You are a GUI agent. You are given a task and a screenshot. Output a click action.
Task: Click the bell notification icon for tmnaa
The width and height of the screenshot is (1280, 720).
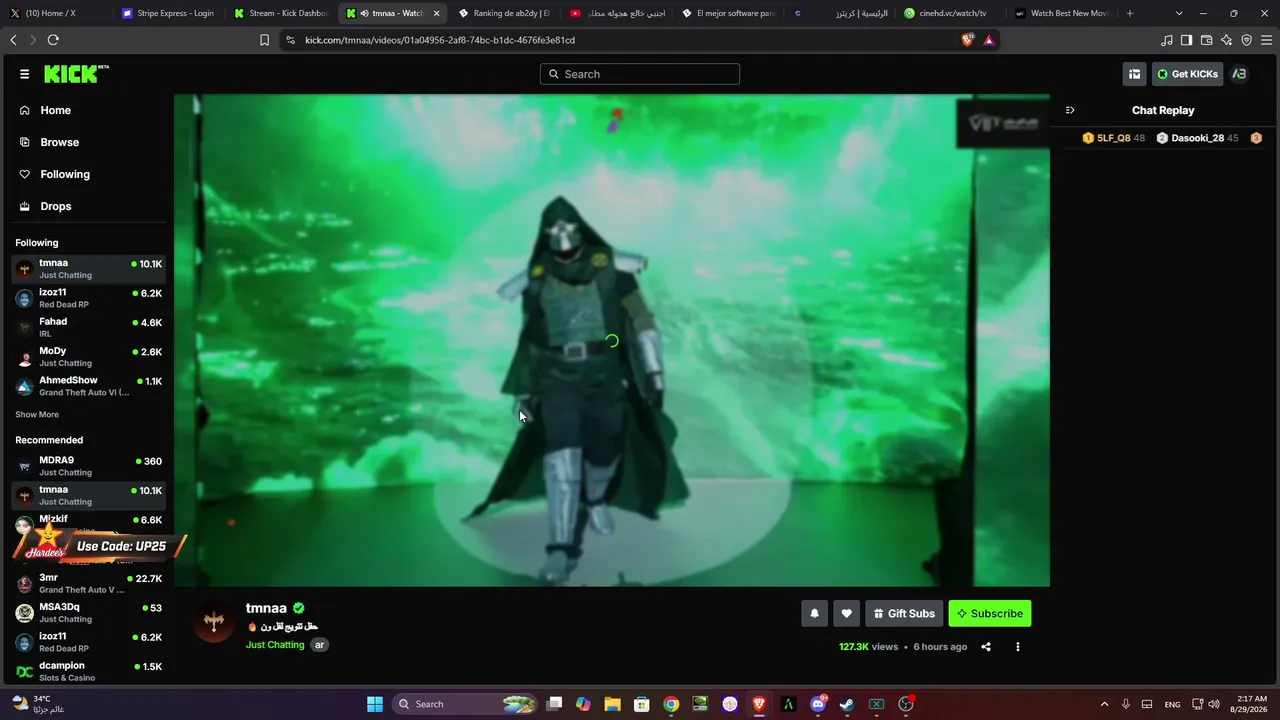(814, 613)
